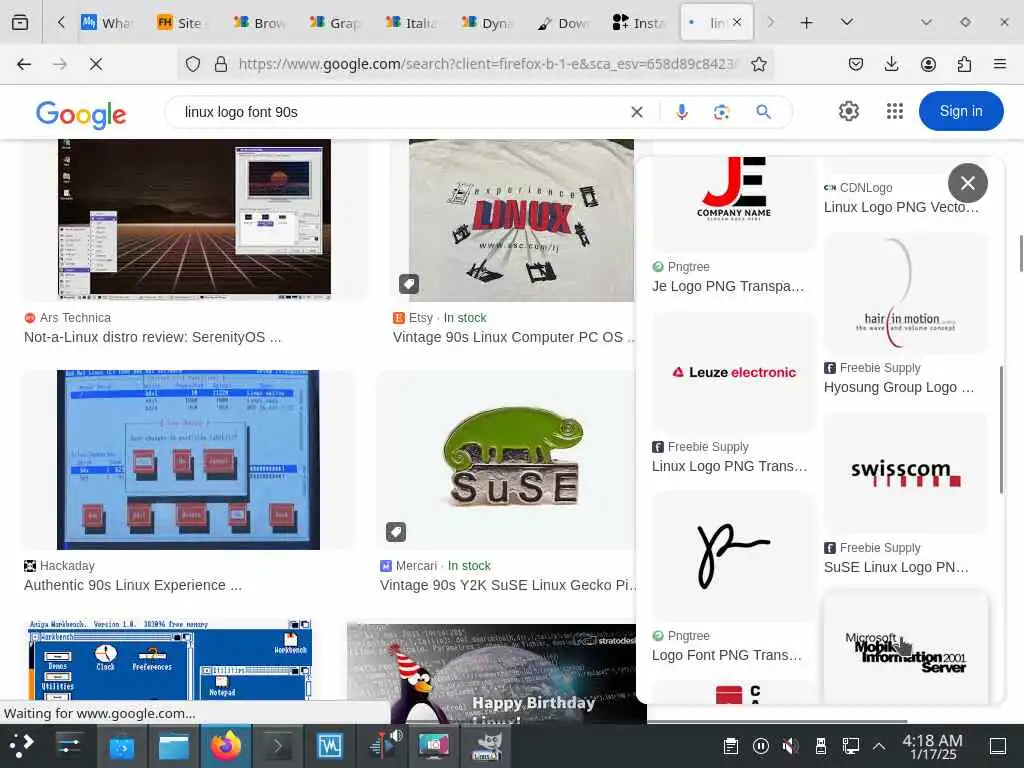The image size is (1024, 768).
Task: Open the Firefox account menu
Action: (x=928, y=64)
